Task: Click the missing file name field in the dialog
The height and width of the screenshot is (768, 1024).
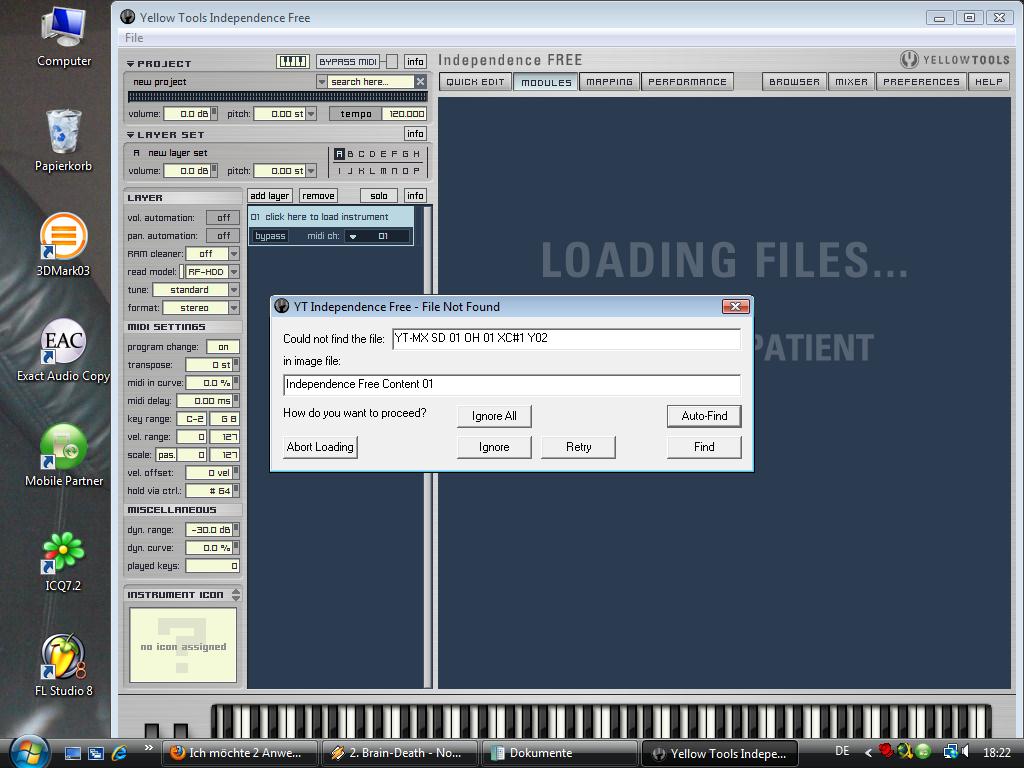Action: [566, 338]
